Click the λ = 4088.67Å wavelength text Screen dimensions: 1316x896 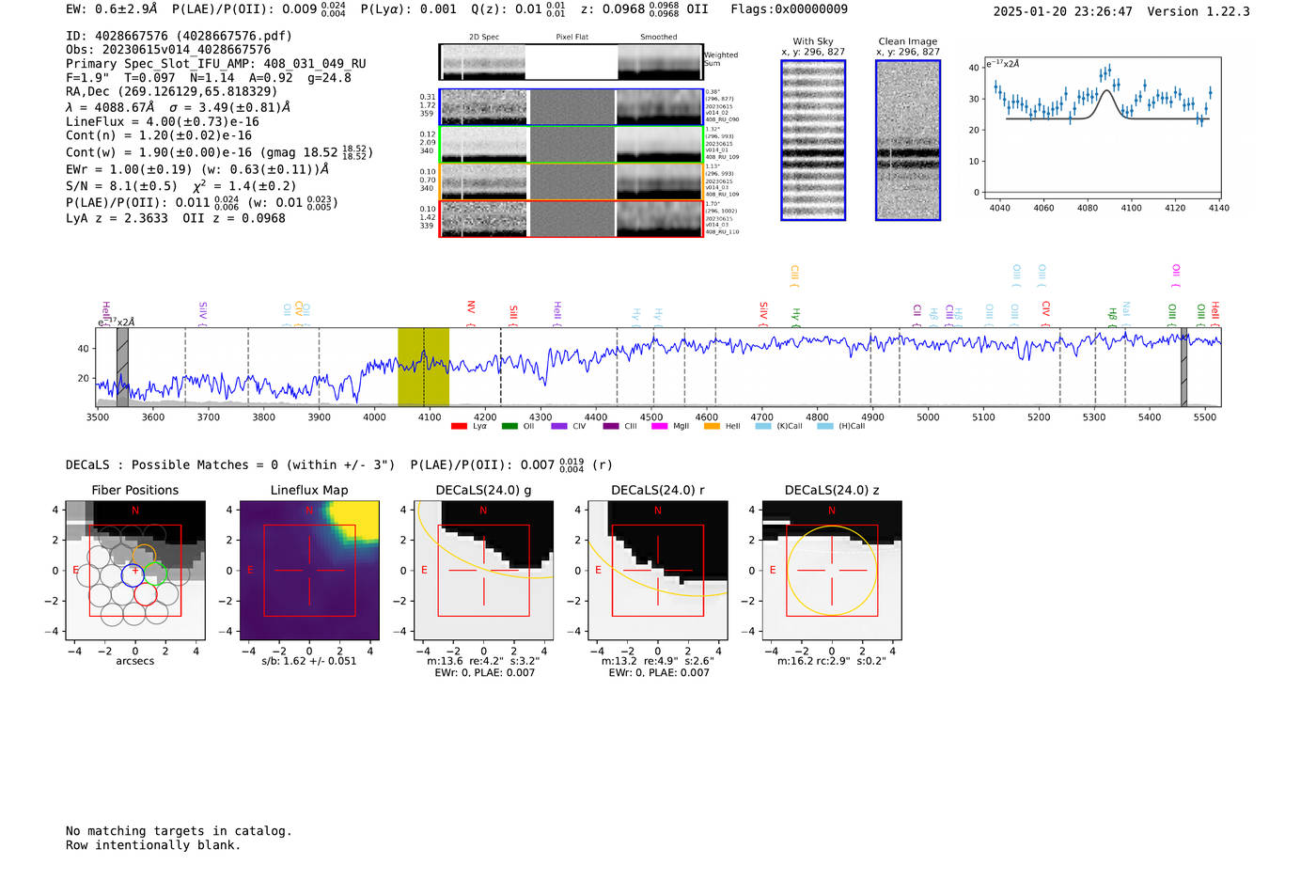pyautogui.click(x=110, y=107)
